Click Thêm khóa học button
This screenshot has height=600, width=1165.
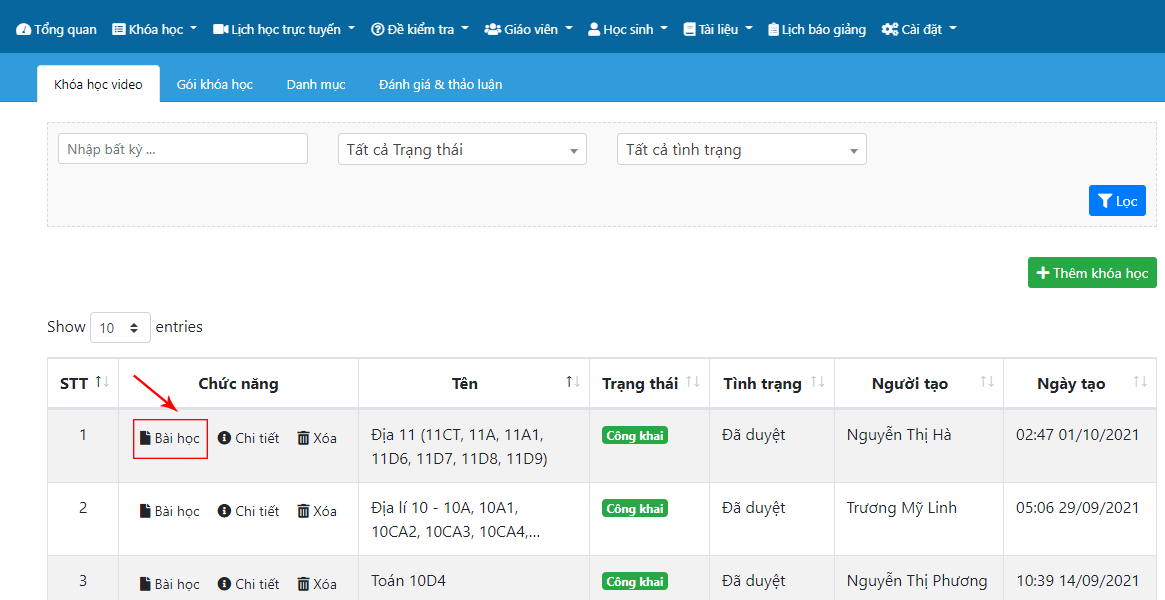(1092, 273)
